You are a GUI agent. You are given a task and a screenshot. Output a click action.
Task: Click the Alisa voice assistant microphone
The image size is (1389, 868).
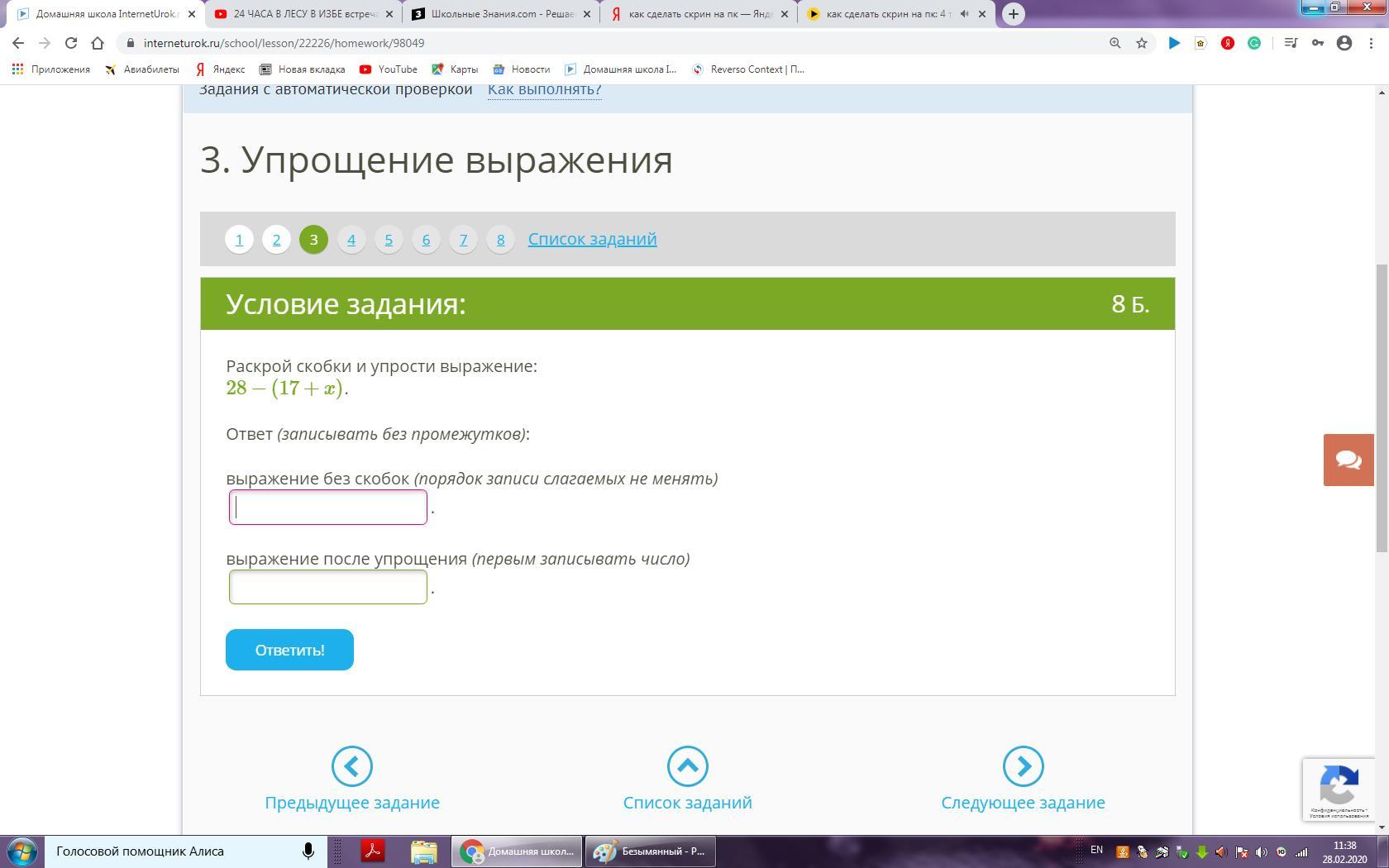[x=308, y=851]
